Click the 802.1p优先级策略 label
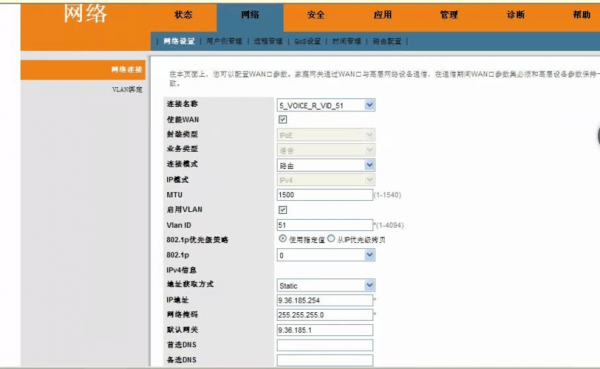The width and height of the screenshot is (600, 369). click(x=197, y=240)
